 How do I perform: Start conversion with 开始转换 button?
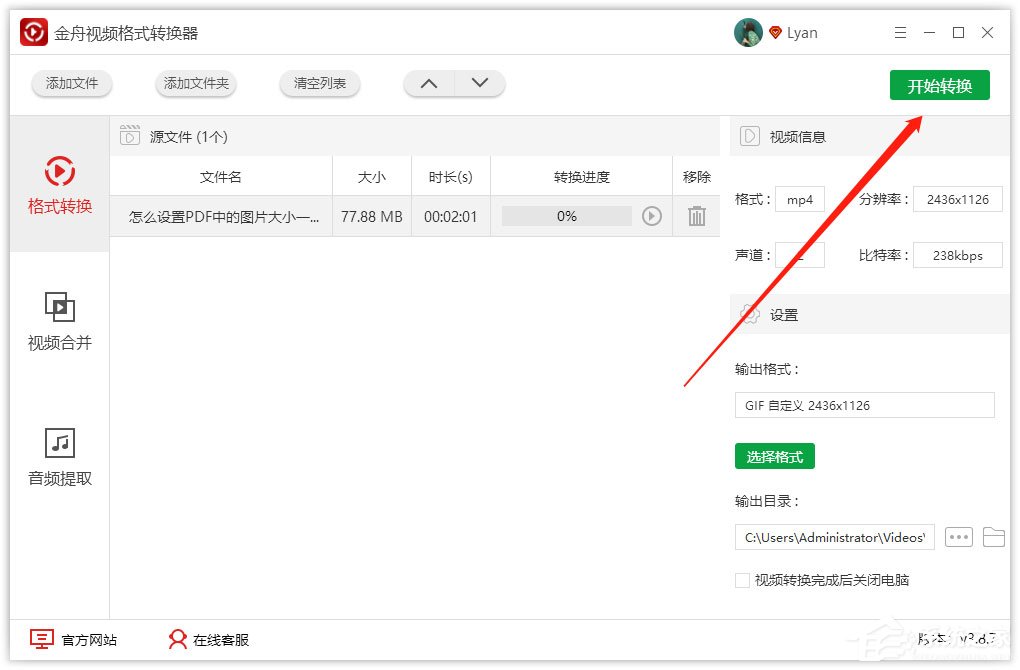(x=939, y=85)
